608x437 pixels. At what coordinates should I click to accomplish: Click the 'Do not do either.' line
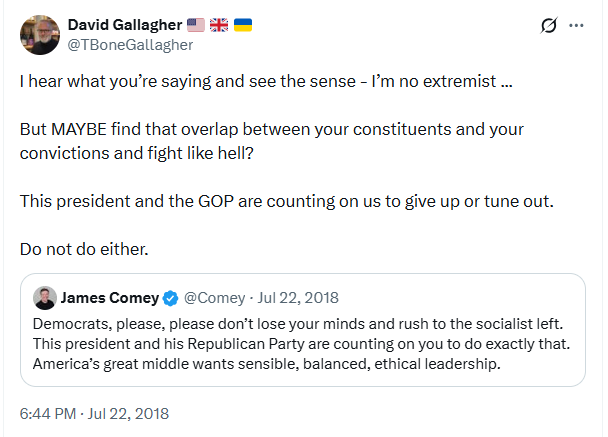tap(83, 247)
